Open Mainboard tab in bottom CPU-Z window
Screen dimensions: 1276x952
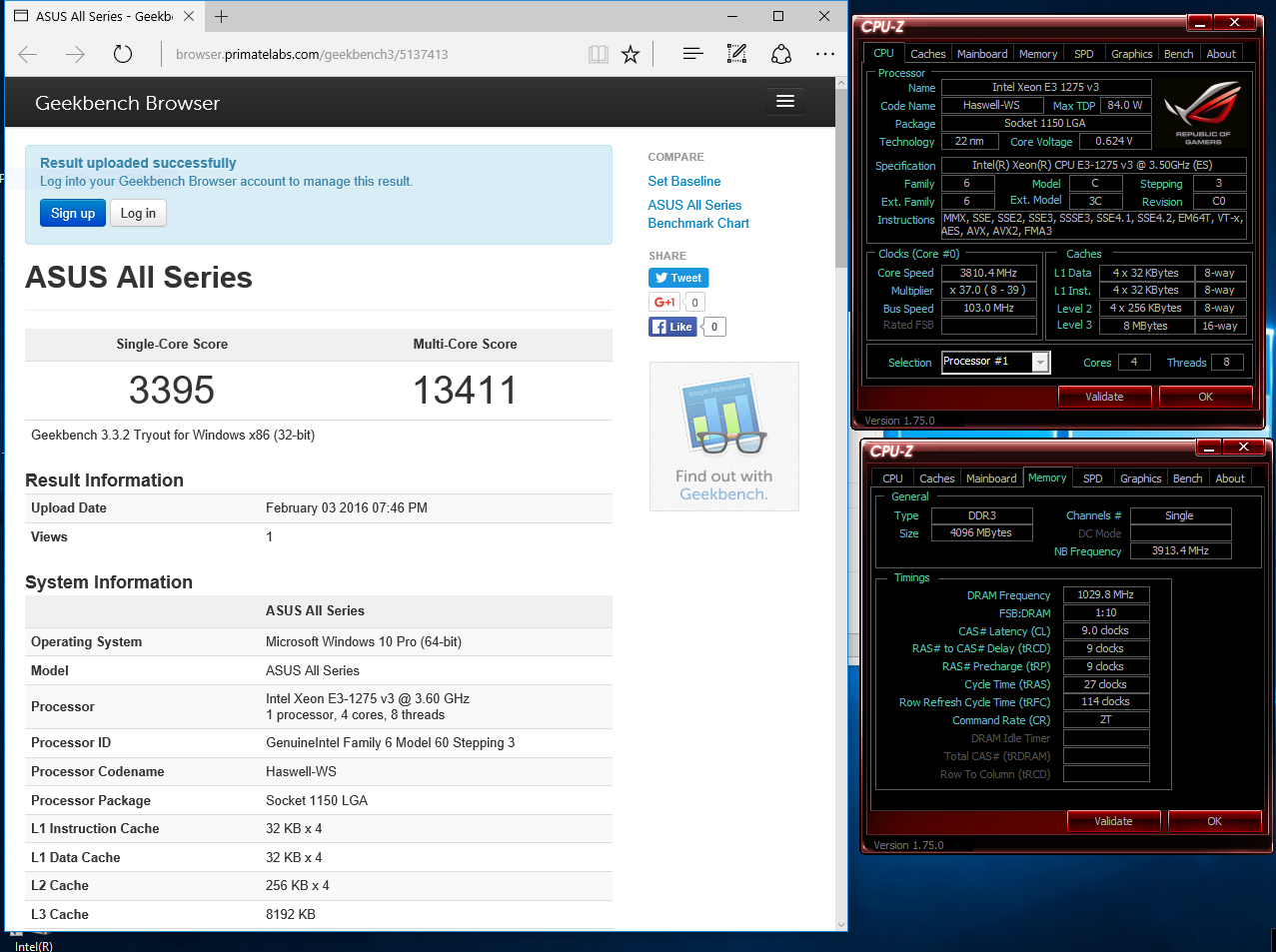(x=991, y=478)
